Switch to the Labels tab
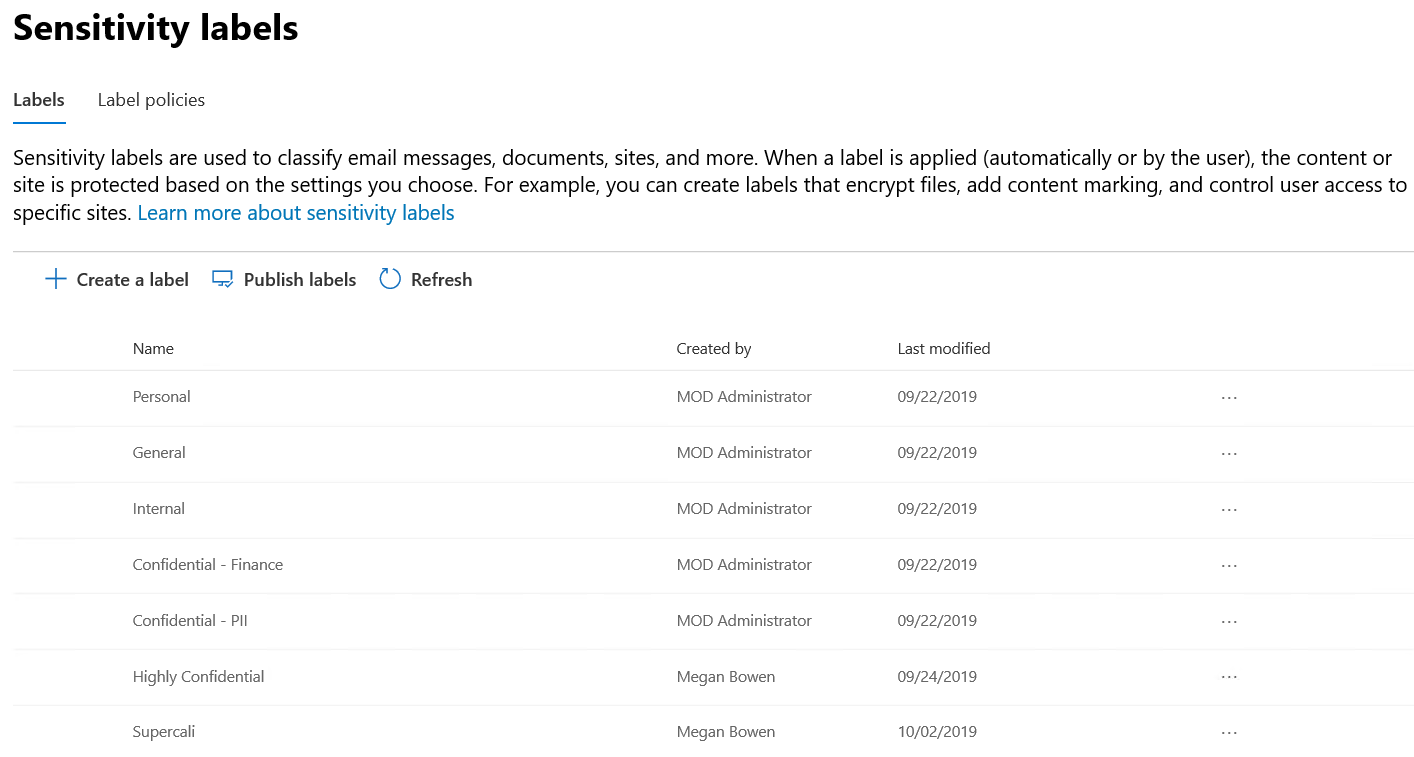This screenshot has width=1414, height=757. click(39, 100)
